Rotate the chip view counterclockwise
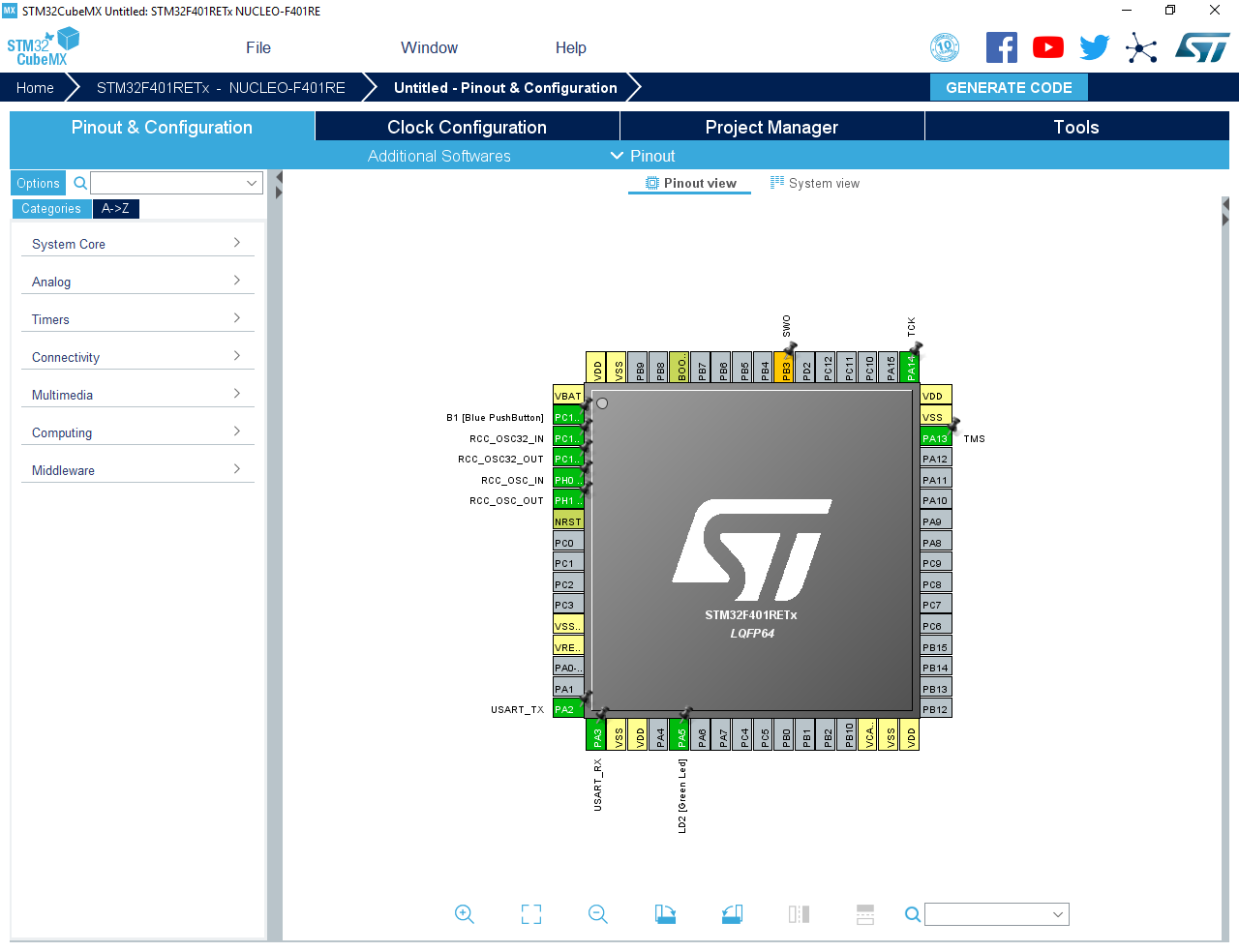The height and width of the screenshot is (952, 1239). (x=732, y=914)
